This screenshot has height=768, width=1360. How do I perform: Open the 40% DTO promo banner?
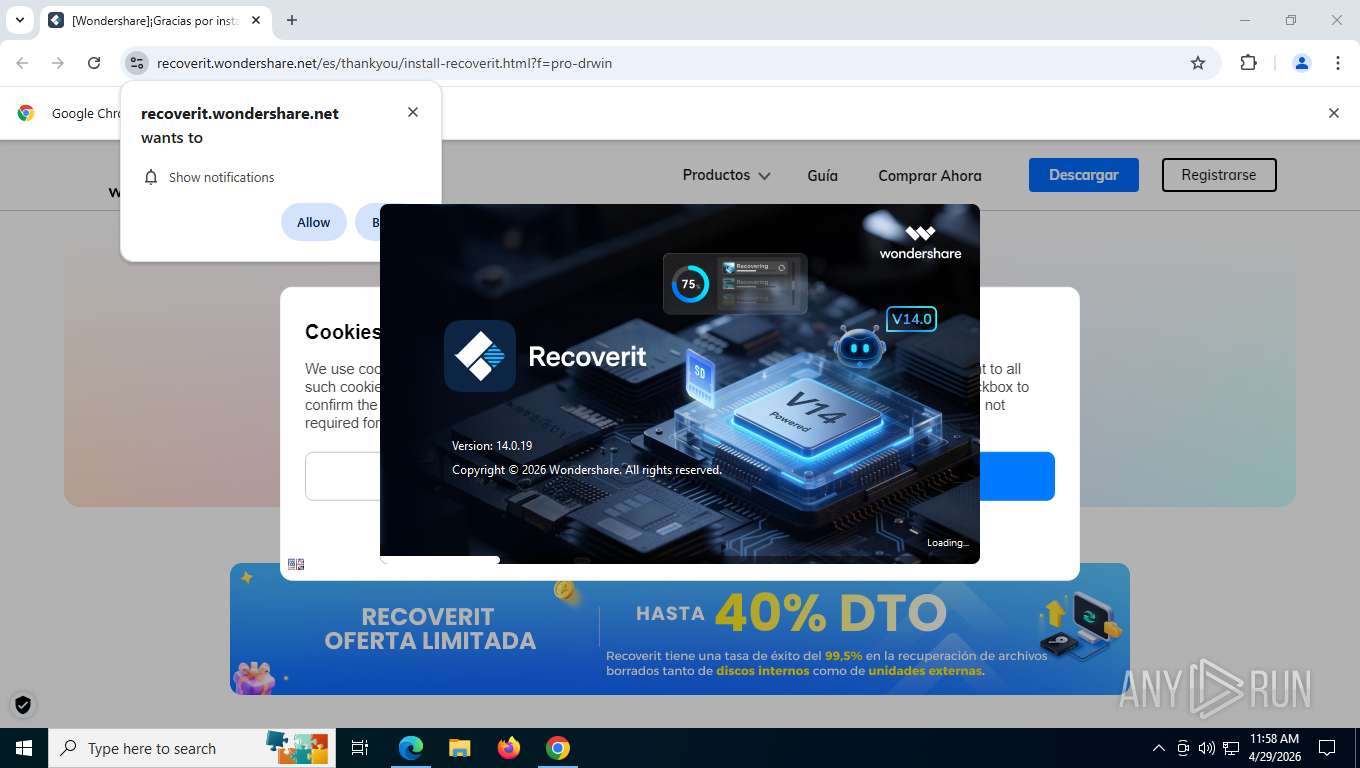680,629
